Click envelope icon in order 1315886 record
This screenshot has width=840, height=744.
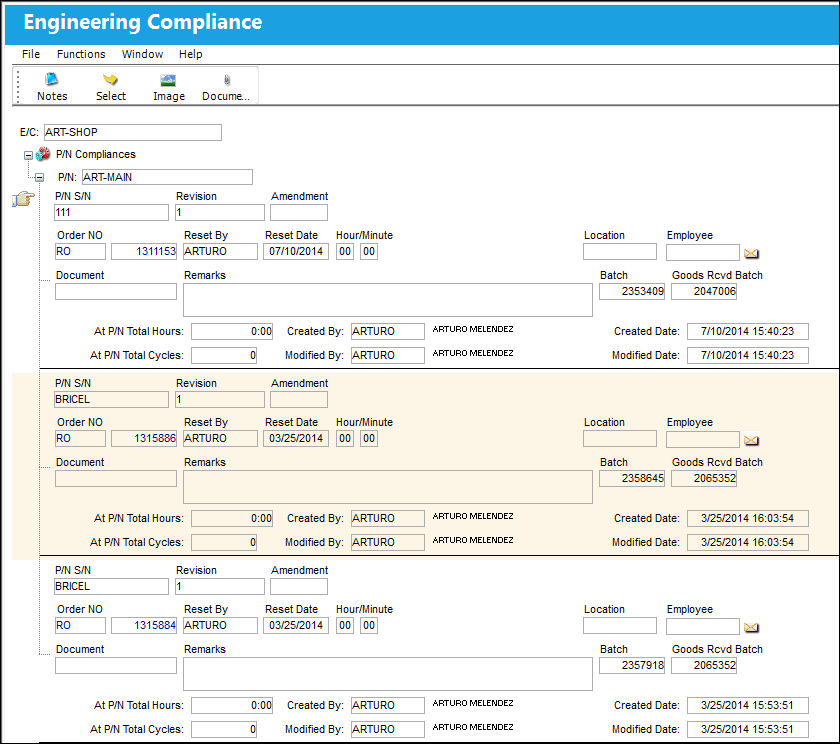tap(751, 440)
